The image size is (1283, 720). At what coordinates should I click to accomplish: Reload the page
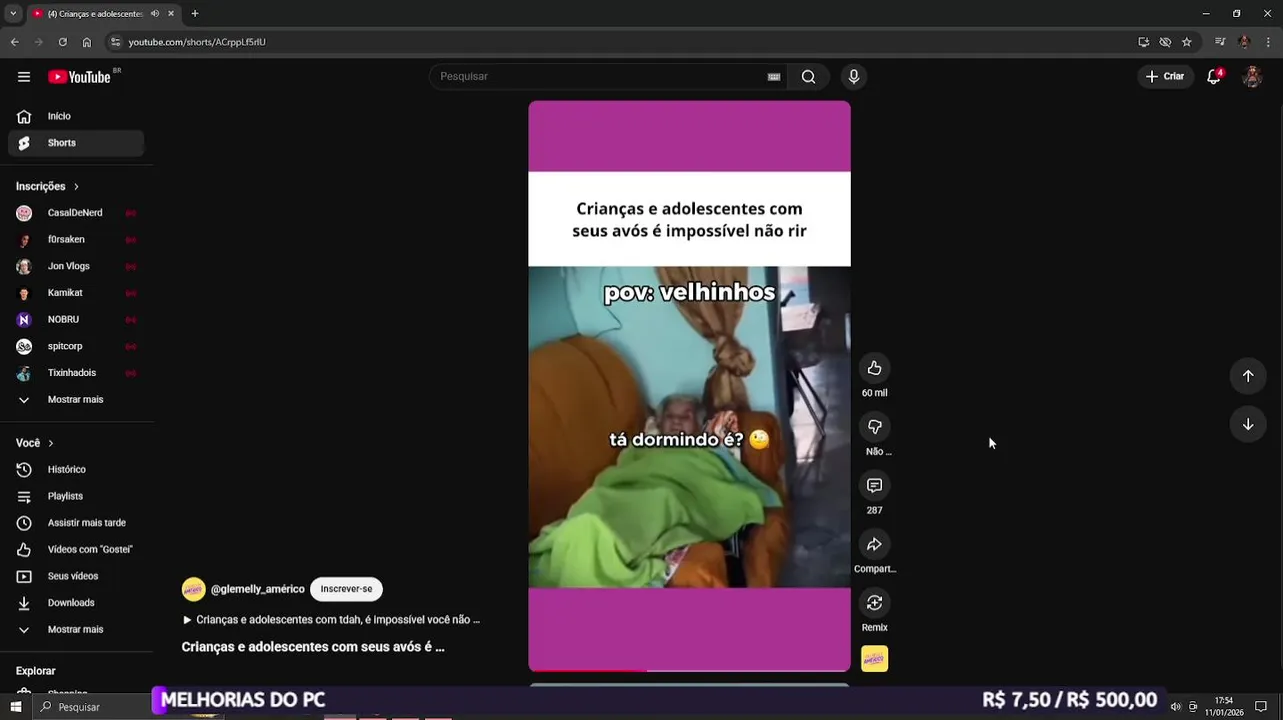pos(62,42)
